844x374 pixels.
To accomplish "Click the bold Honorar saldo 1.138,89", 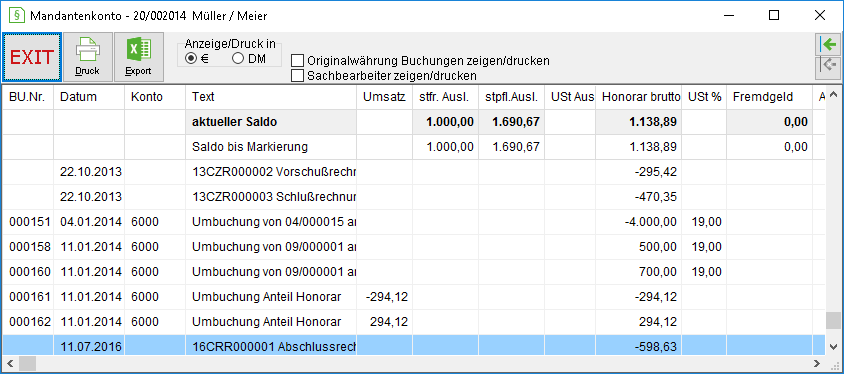I will tap(652, 122).
